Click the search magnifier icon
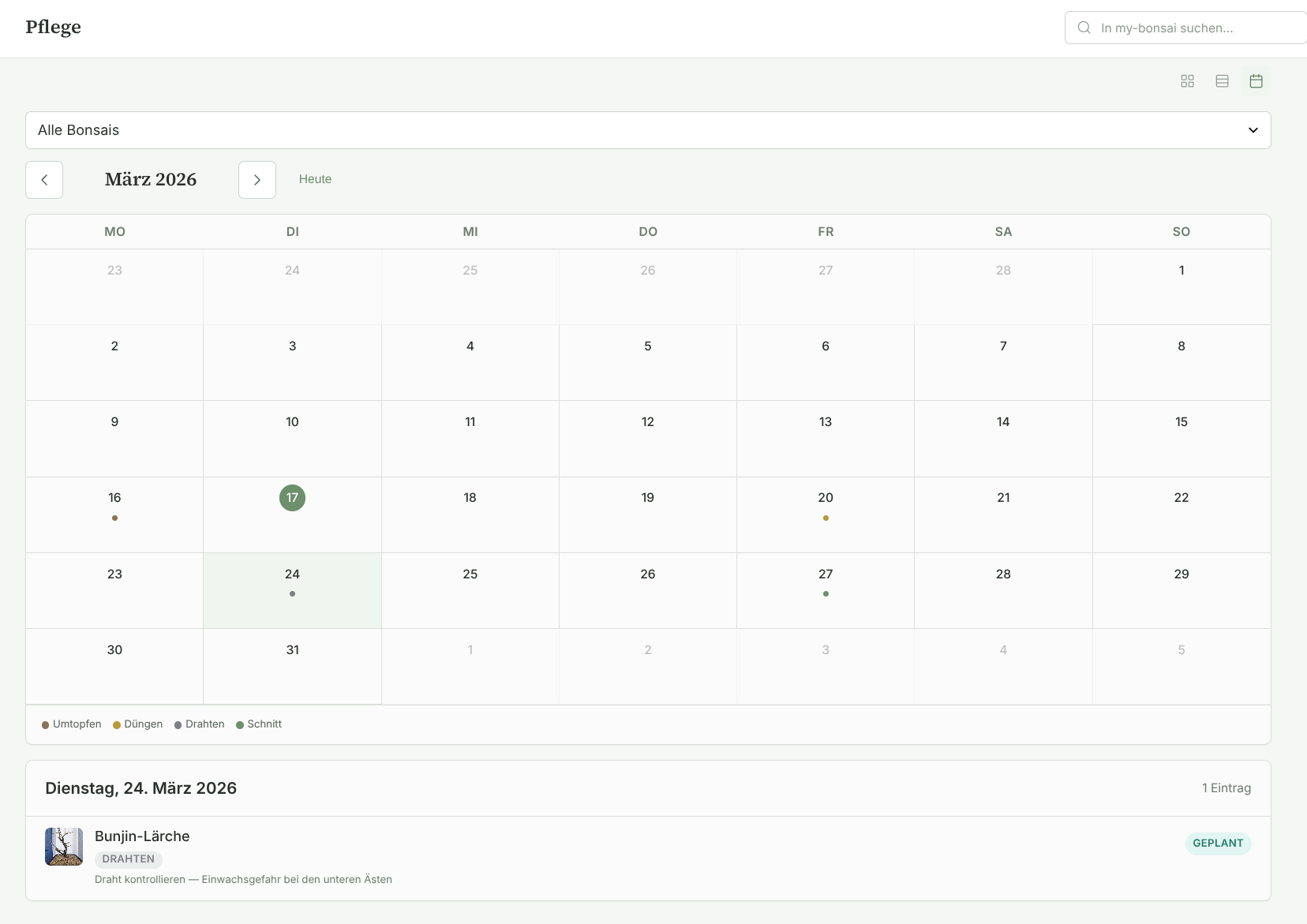Image resolution: width=1307 pixels, height=924 pixels. [x=1084, y=28]
